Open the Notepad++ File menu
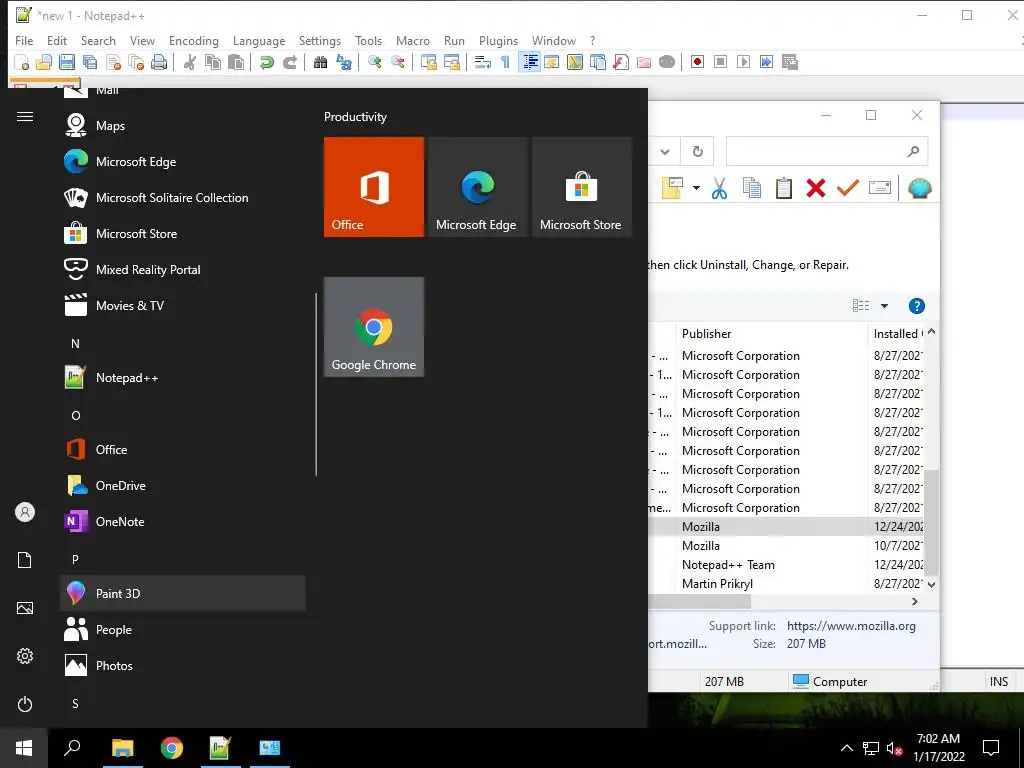The height and width of the screenshot is (768, 1024). 24,40
